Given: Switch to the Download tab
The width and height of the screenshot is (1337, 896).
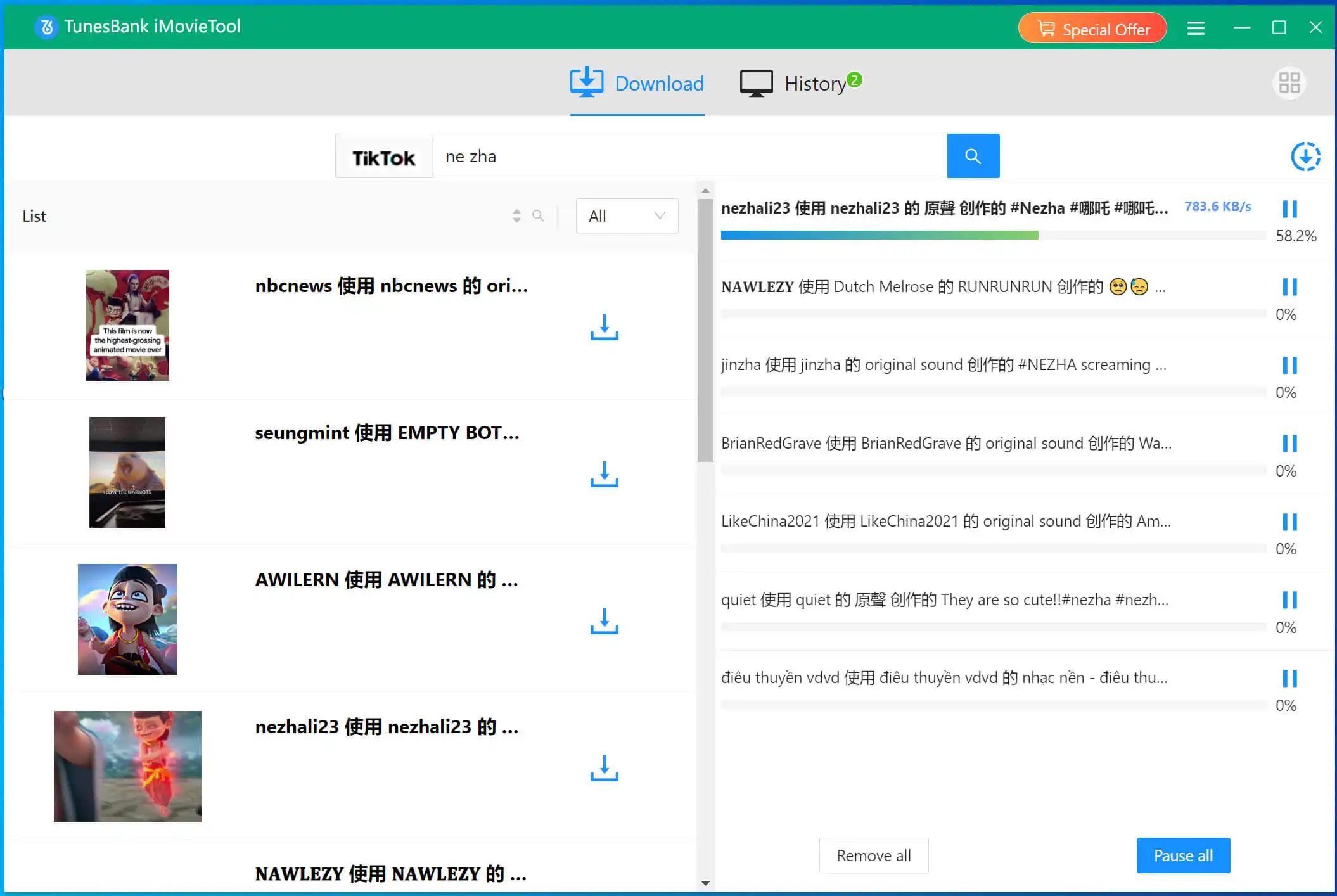Looking at the screenshot, I should (637, 84).
